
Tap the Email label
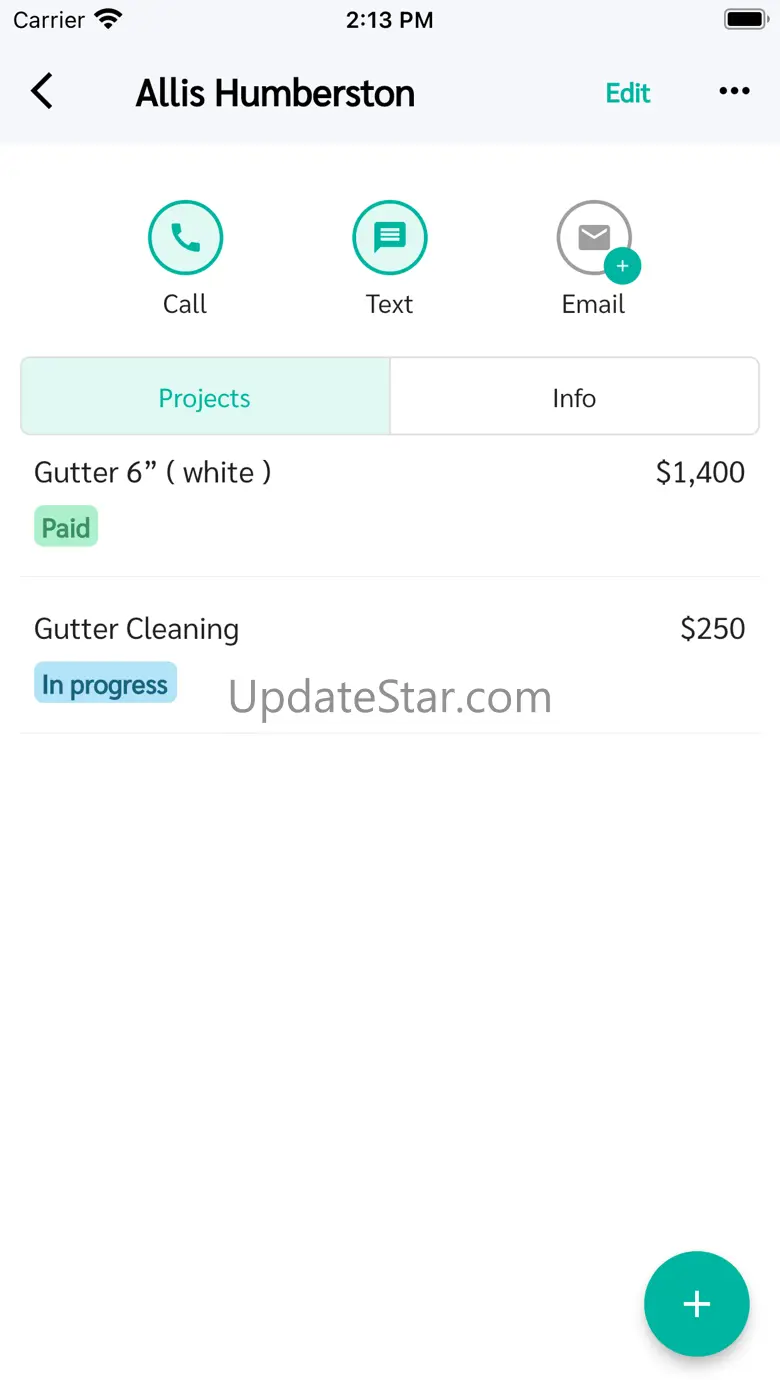tap(593, 304)
